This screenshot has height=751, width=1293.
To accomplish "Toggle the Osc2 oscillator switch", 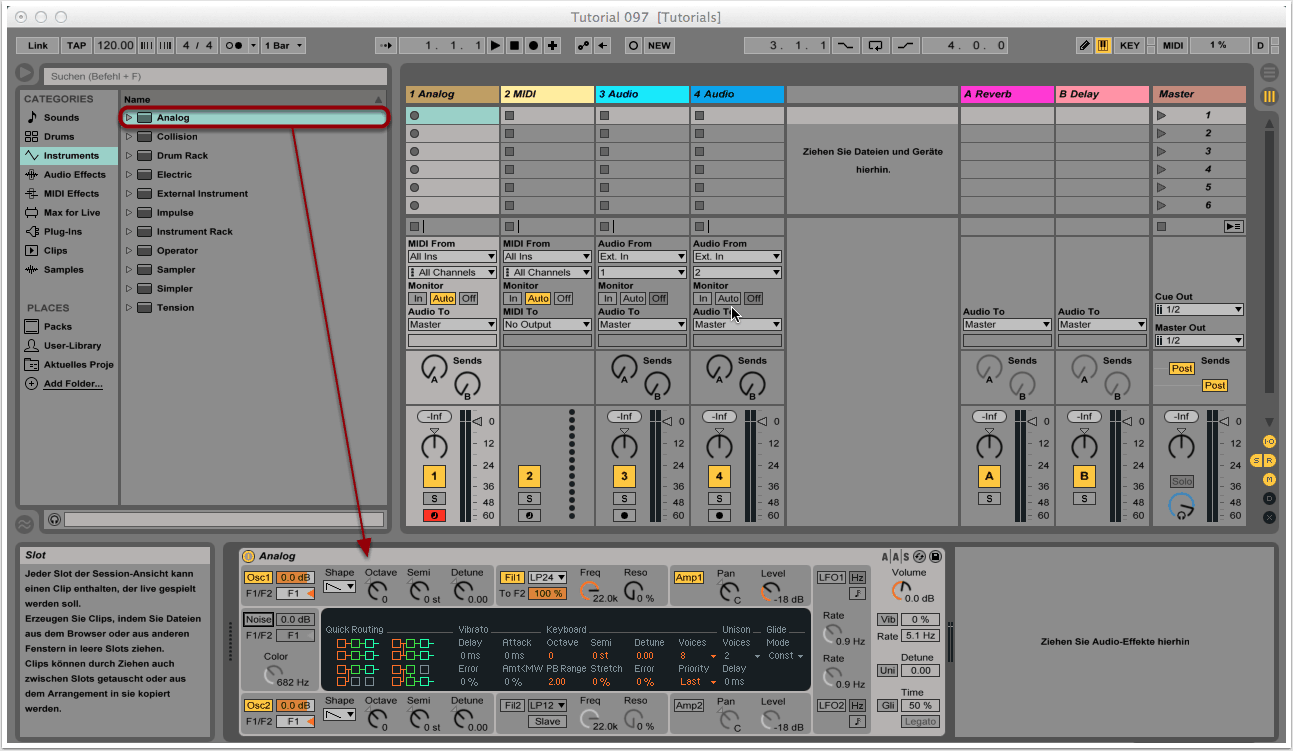I will point(259,705).
